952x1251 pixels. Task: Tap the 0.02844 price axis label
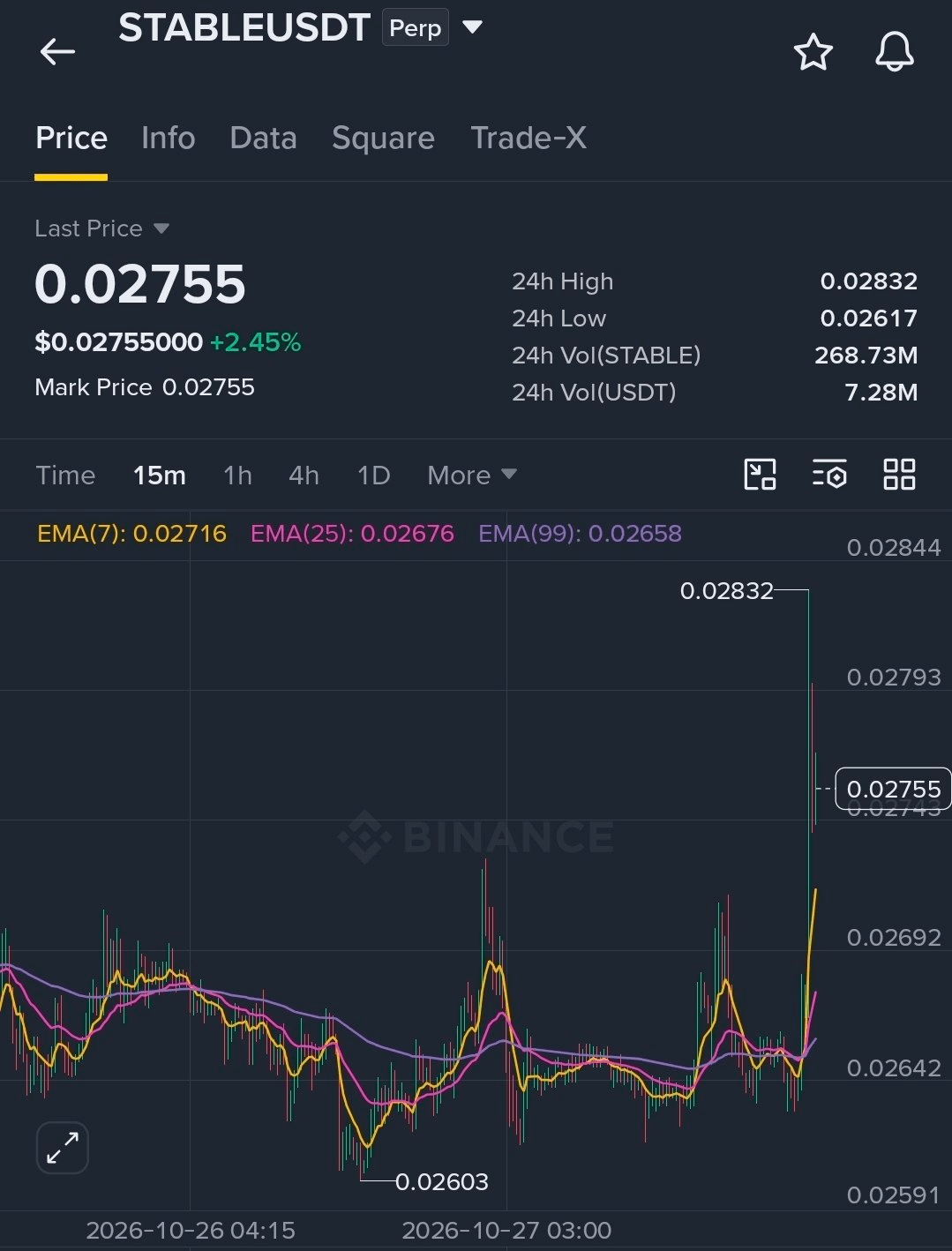coord(894,548)
